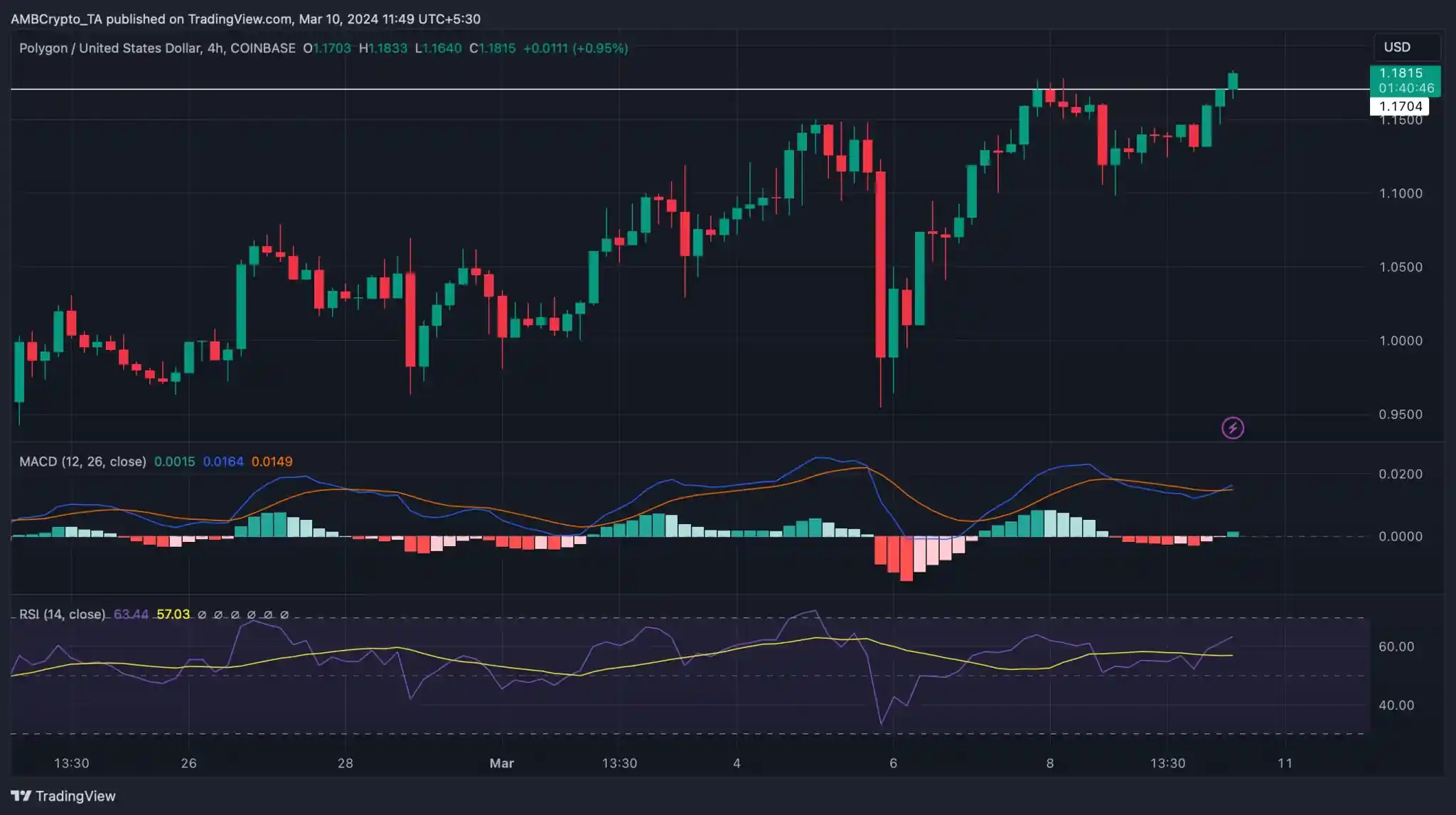Click the 1.0000 price axis label

point(1401,341)
